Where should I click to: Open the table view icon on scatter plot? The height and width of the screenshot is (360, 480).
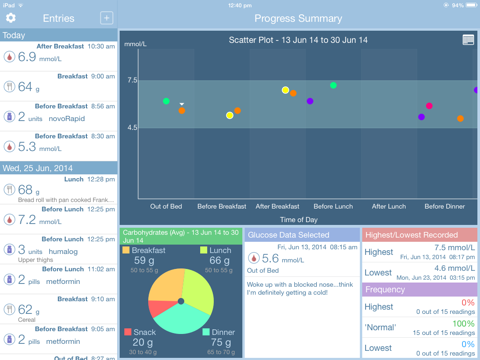pyautogui.click(x=468, y=40)
